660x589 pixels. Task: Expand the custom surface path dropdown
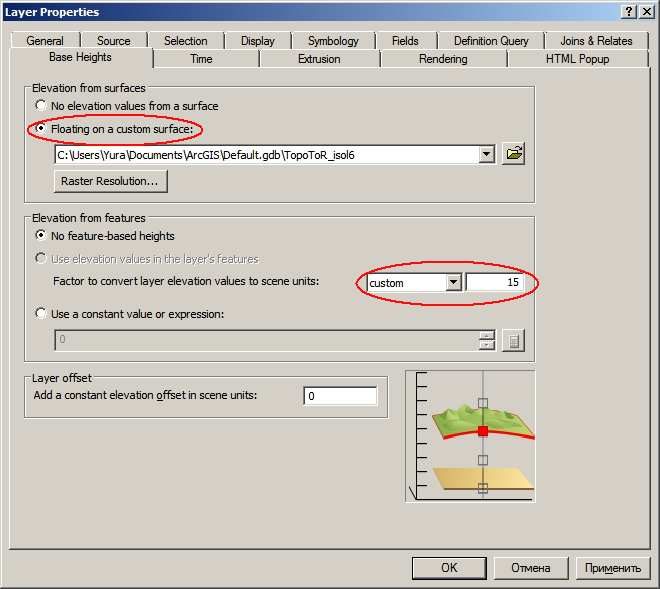[486, 155]
